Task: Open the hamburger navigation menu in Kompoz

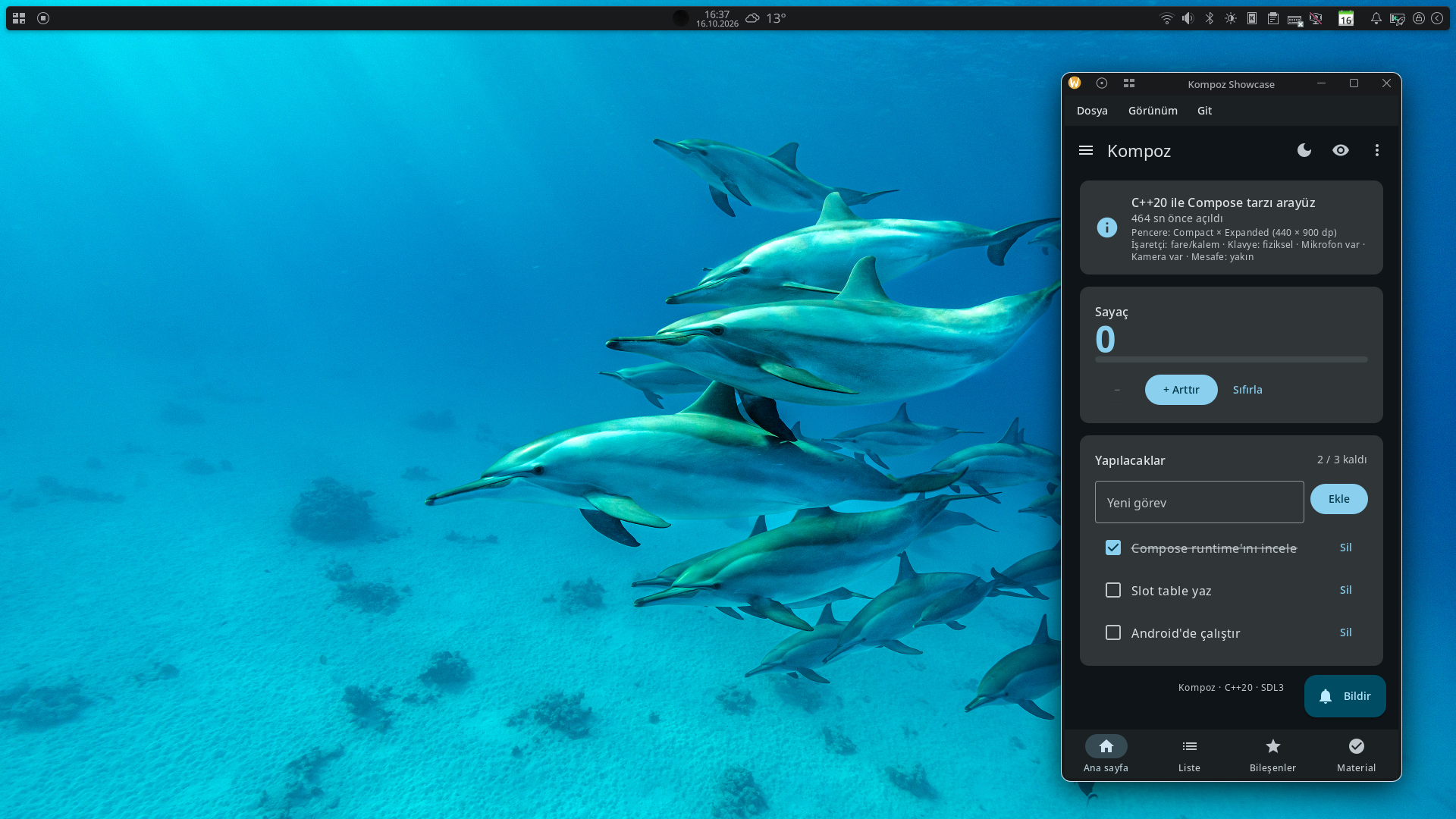Action: tap(1086, 150)
